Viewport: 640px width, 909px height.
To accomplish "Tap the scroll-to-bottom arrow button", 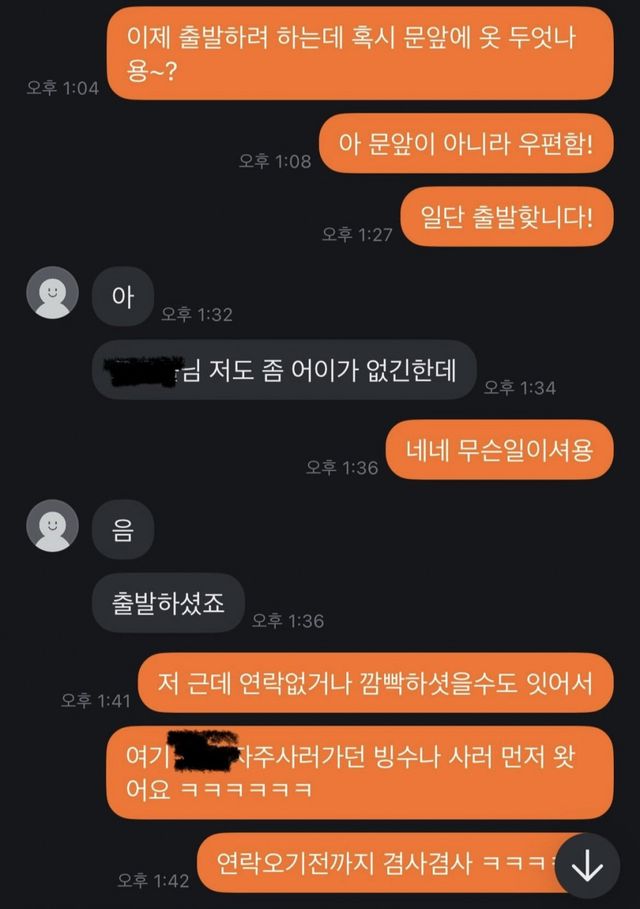I will tap(587, 867).
